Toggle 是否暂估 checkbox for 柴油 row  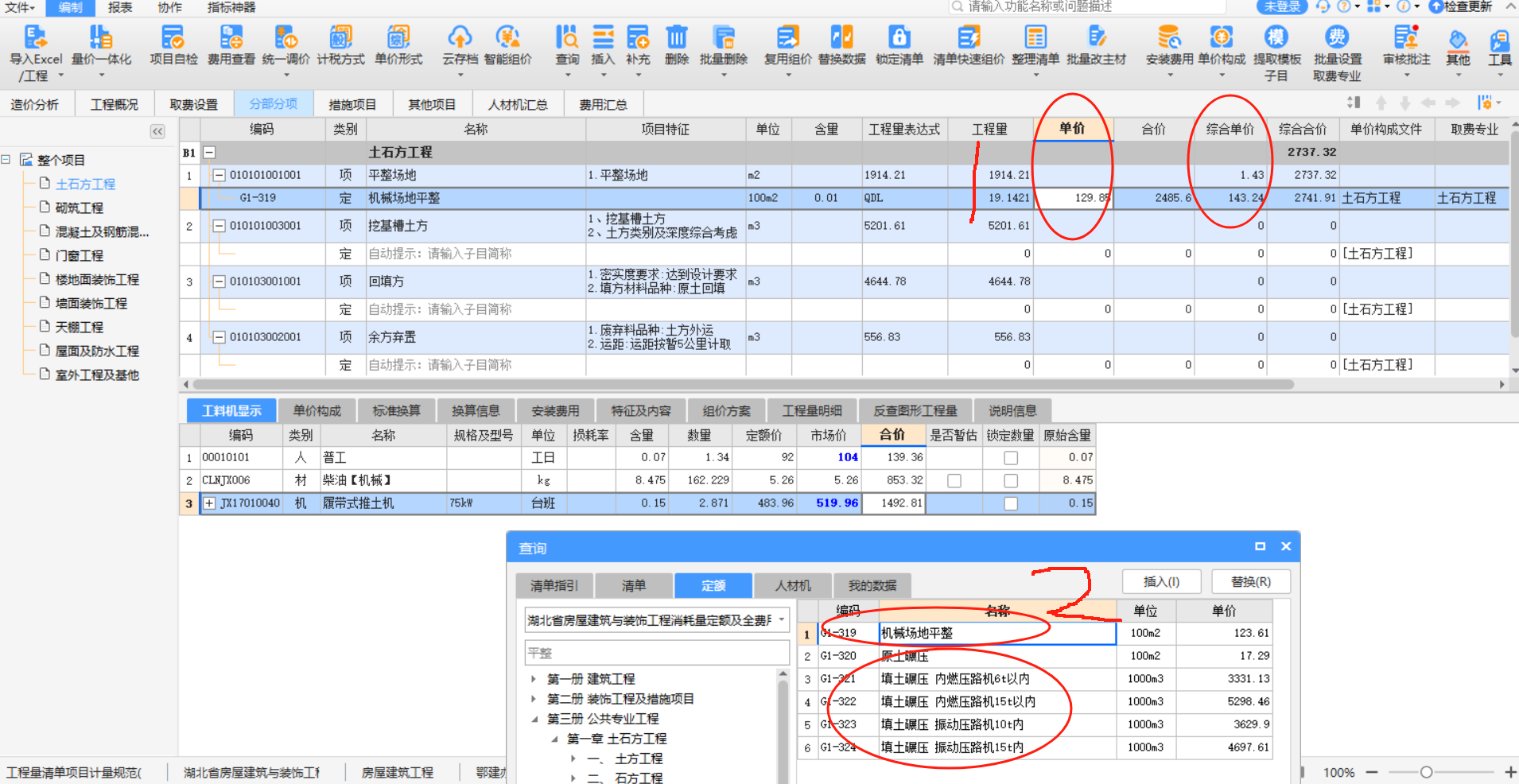954,481
